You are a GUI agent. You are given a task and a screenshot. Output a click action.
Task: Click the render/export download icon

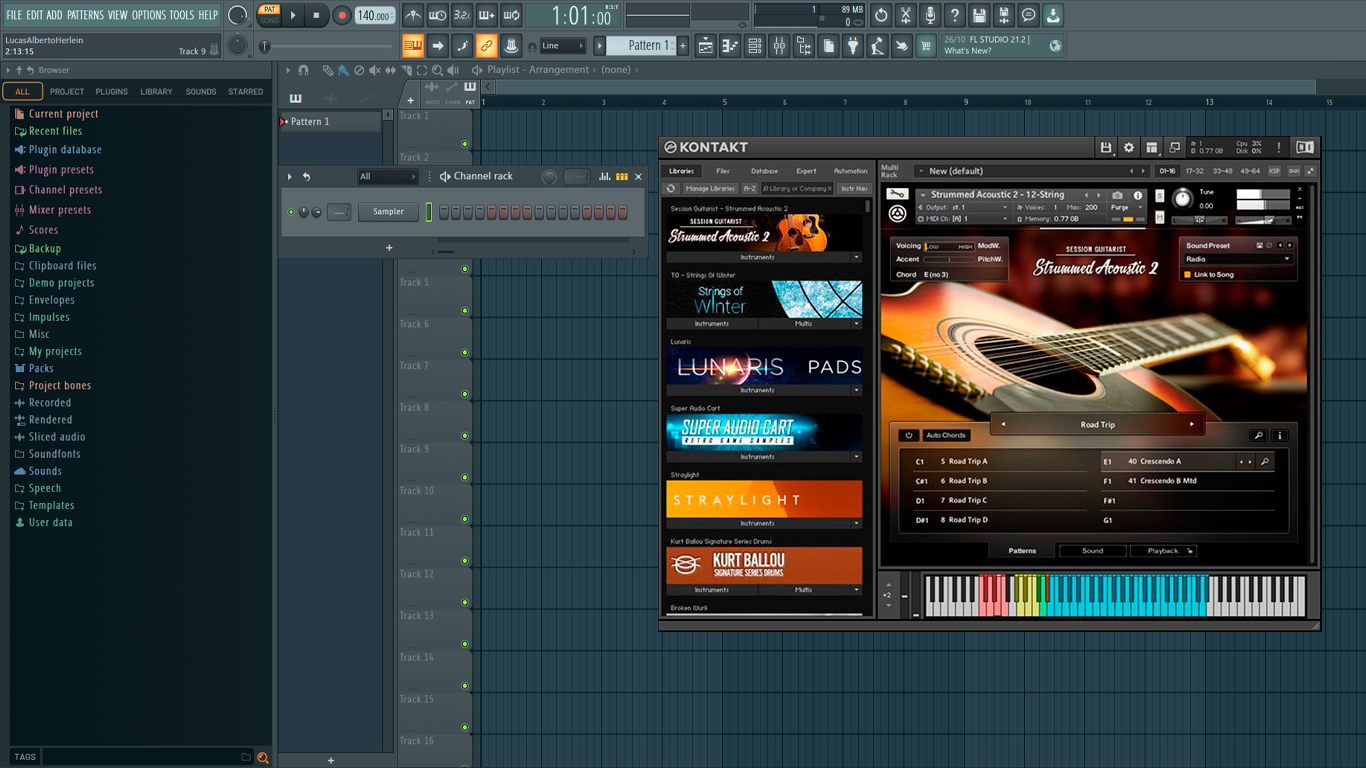[1053, 15]
